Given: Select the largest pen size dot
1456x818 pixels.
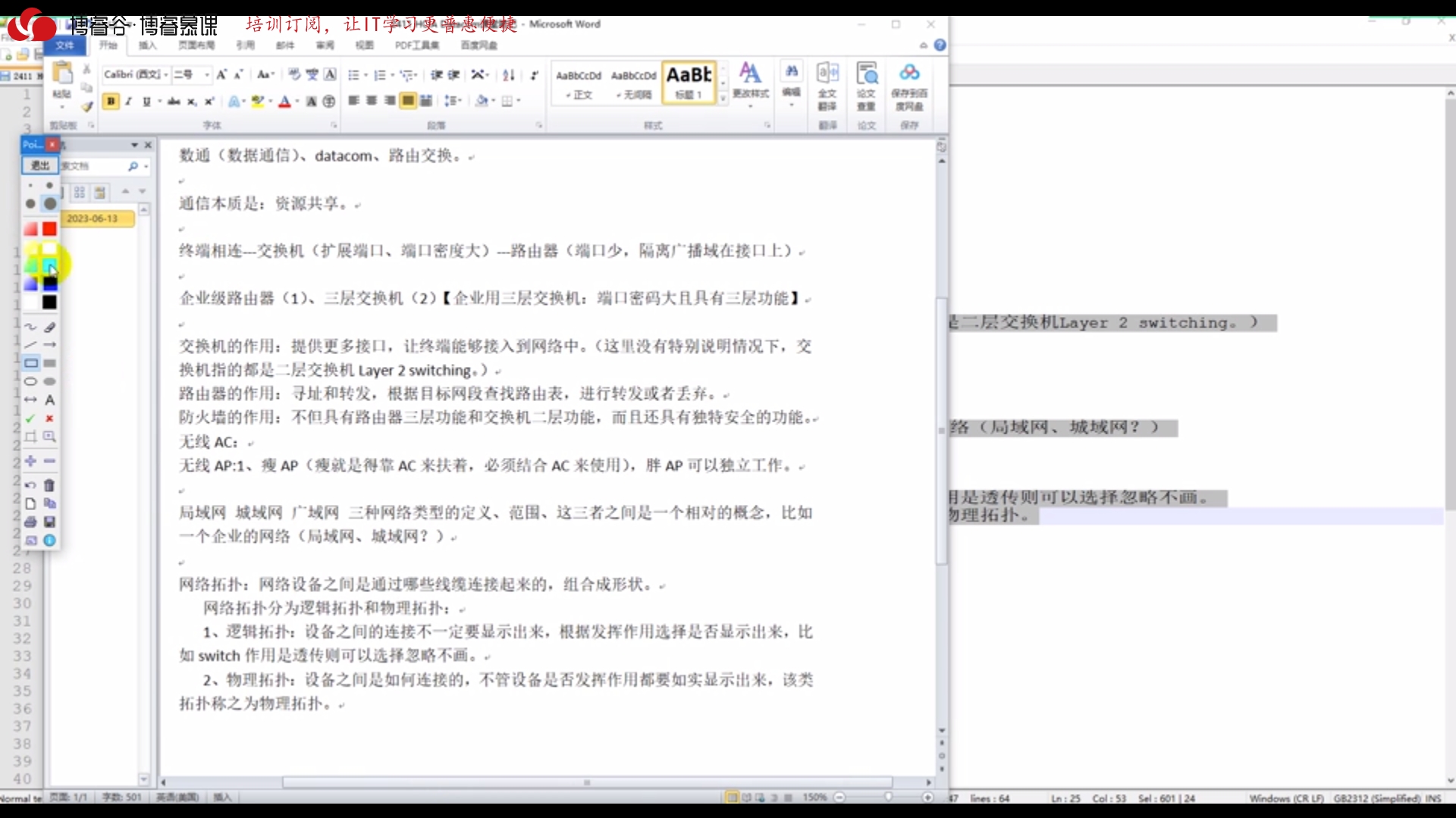Looking at the screenshot, I should pos(49,203).
